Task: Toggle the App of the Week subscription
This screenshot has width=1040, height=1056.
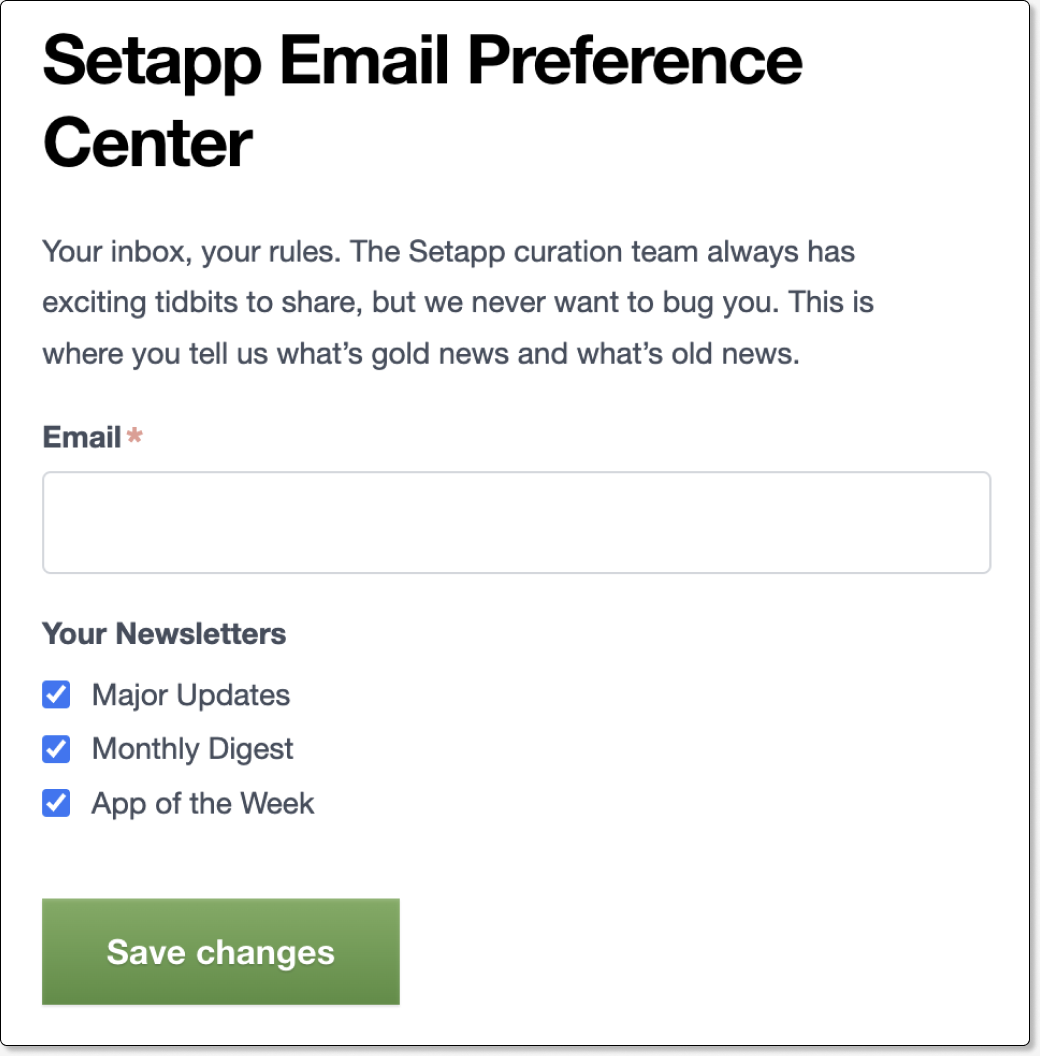Action: 55,803
